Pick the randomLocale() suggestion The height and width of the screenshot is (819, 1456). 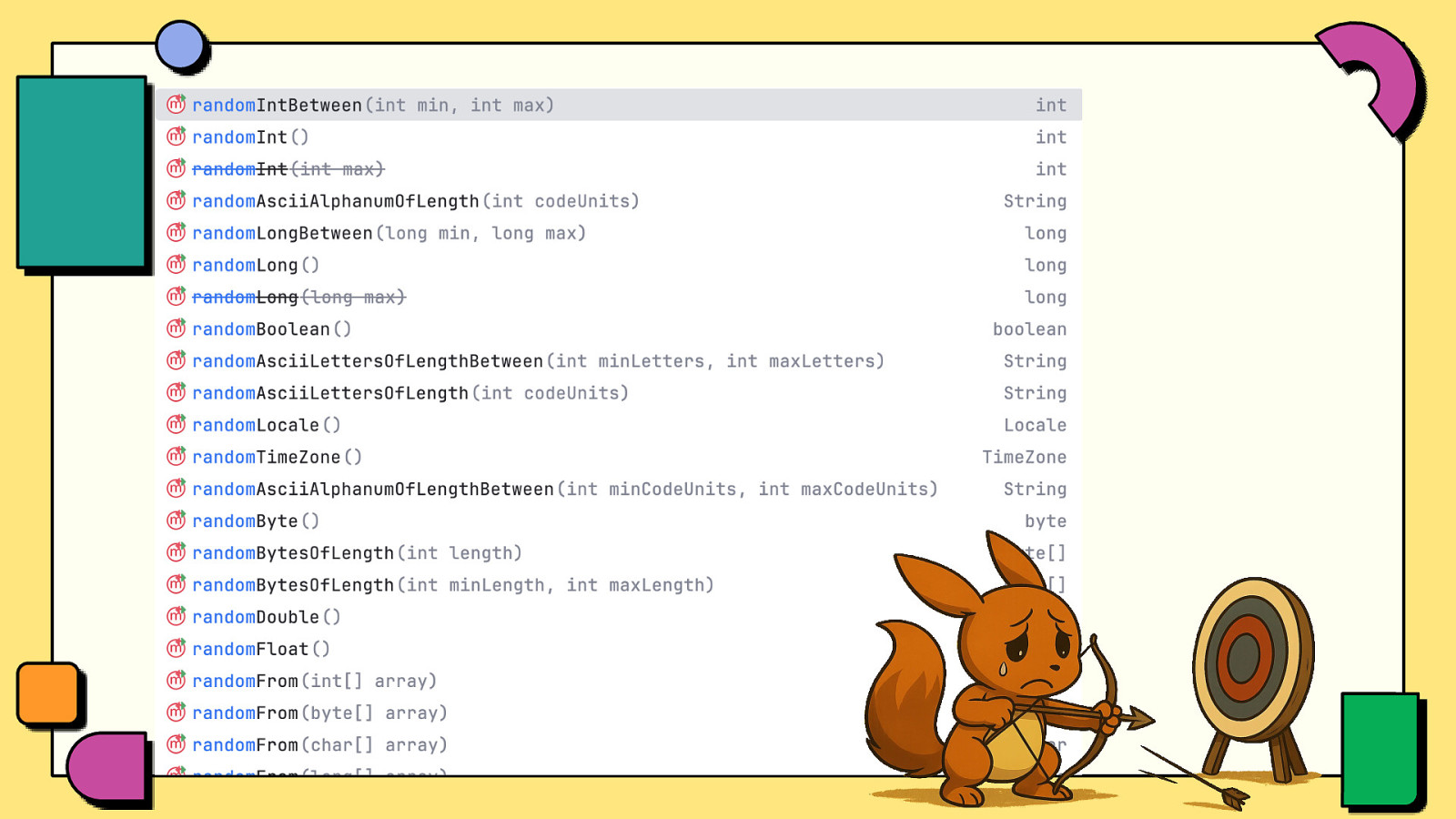(x=619, y=425)
